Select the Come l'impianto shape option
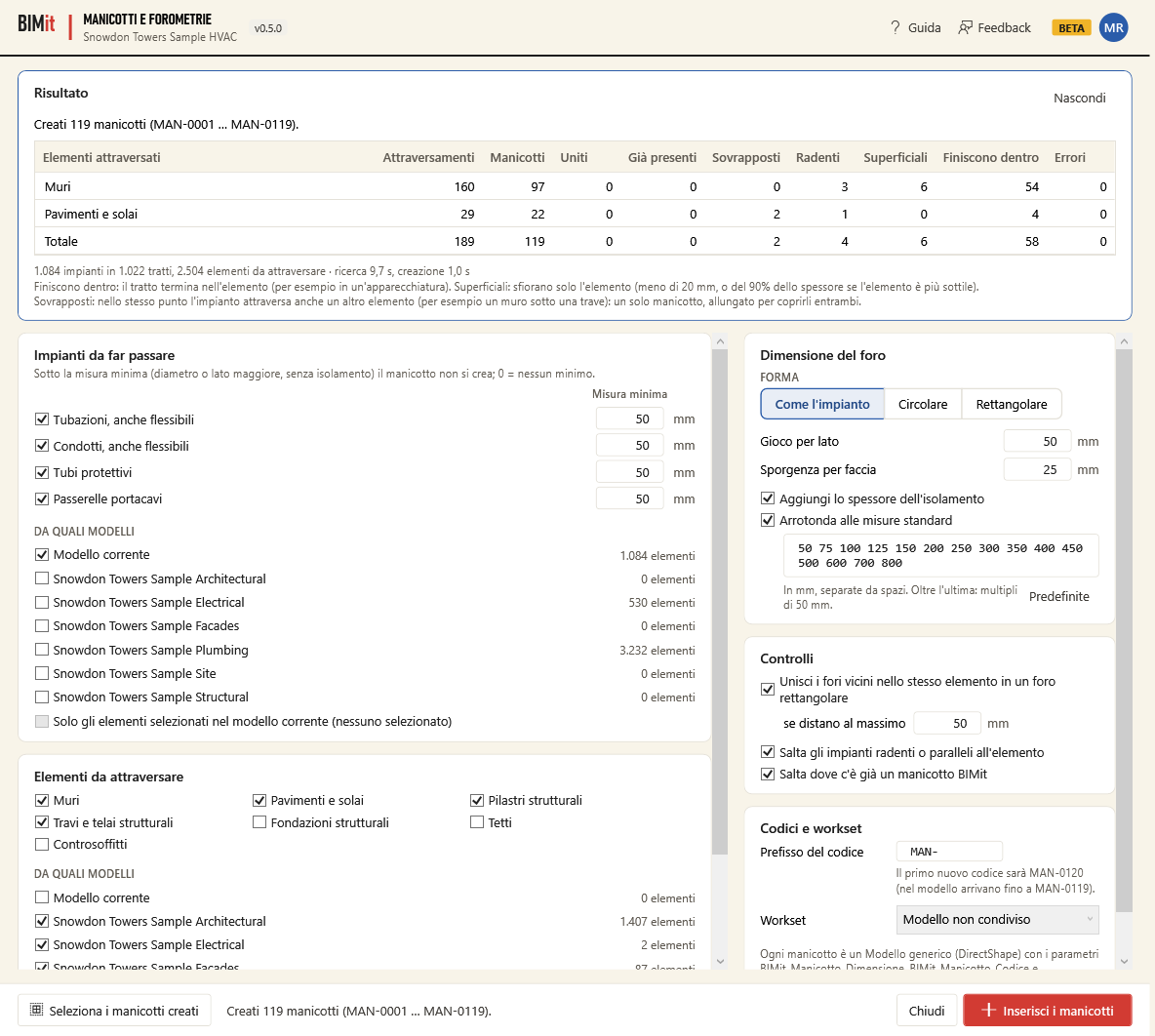1155x1036 pixels. tap(822, 404)
